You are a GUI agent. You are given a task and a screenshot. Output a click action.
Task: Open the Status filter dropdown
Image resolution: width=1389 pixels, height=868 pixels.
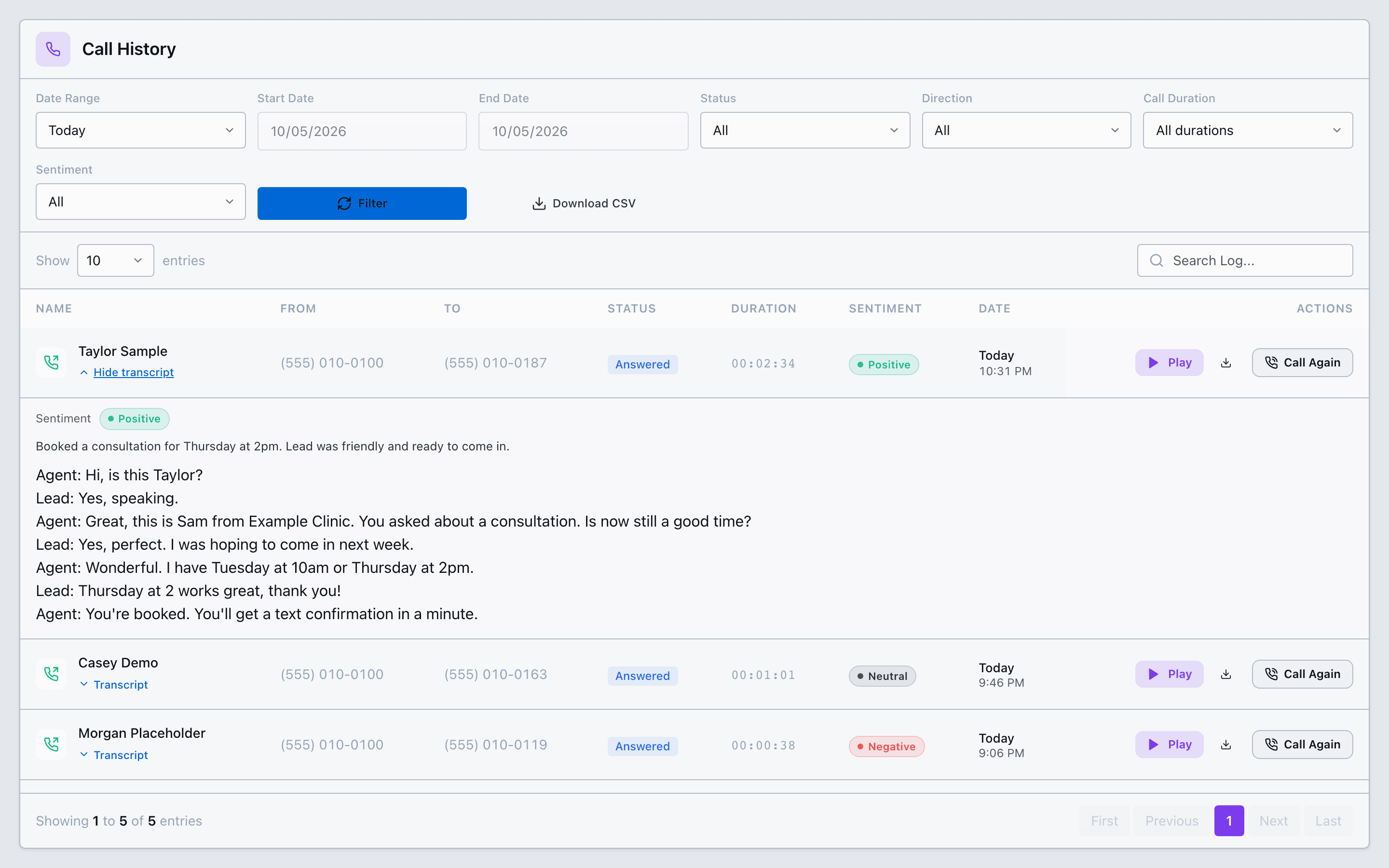(x=804, y=130)
